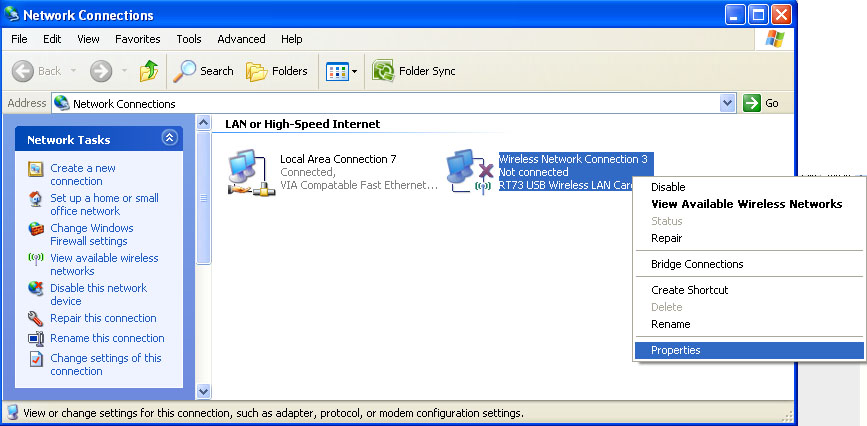Open the Forward button history dropdown arrow
The width and height of the screenshot is (867, 426).
click(122, 71)
